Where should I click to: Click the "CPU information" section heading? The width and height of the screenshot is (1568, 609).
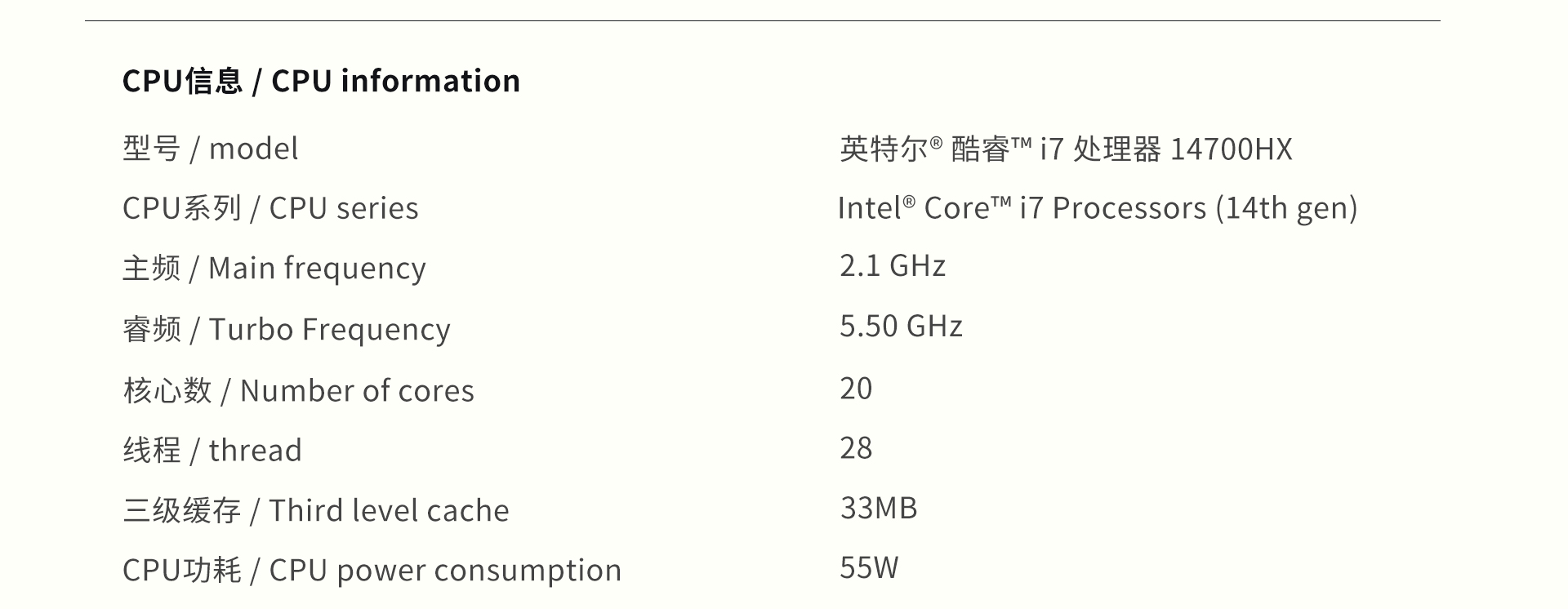coord(321,81)
